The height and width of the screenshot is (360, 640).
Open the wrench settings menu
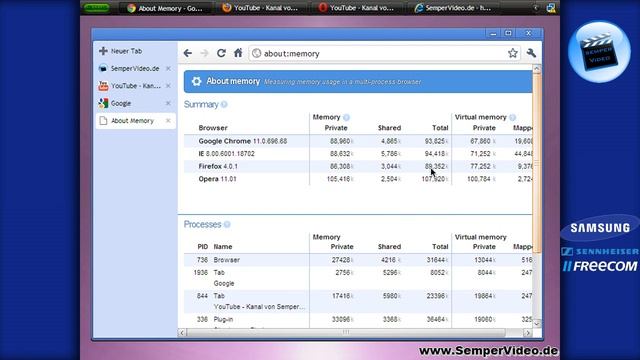click(x=531, y=53)
